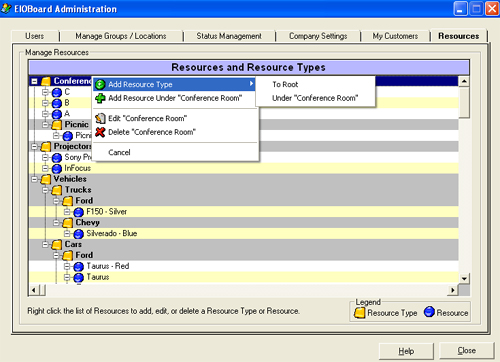Viewport: 500px width, 362px height.
Task: Click the blue resource icon for B
Action: [57, 103]
